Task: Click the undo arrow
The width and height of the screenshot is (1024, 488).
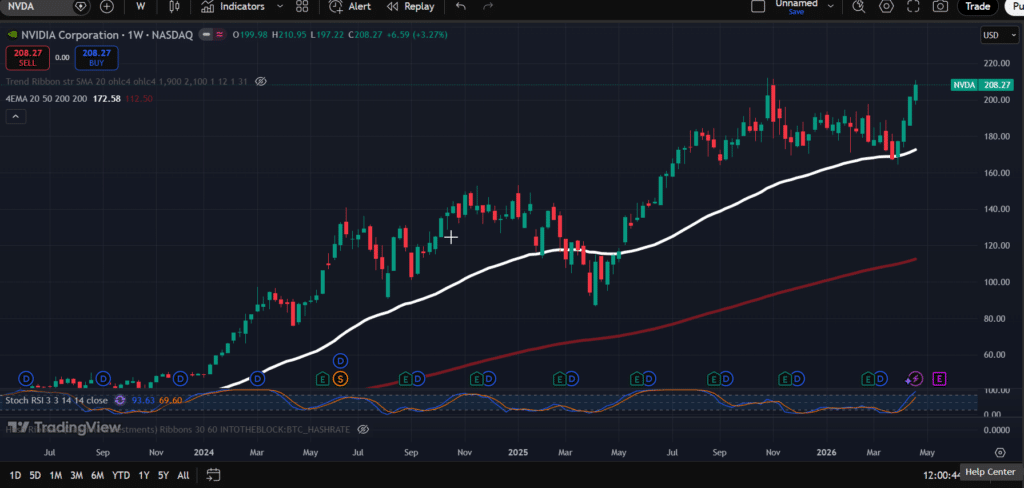Action: click(460, 7)
